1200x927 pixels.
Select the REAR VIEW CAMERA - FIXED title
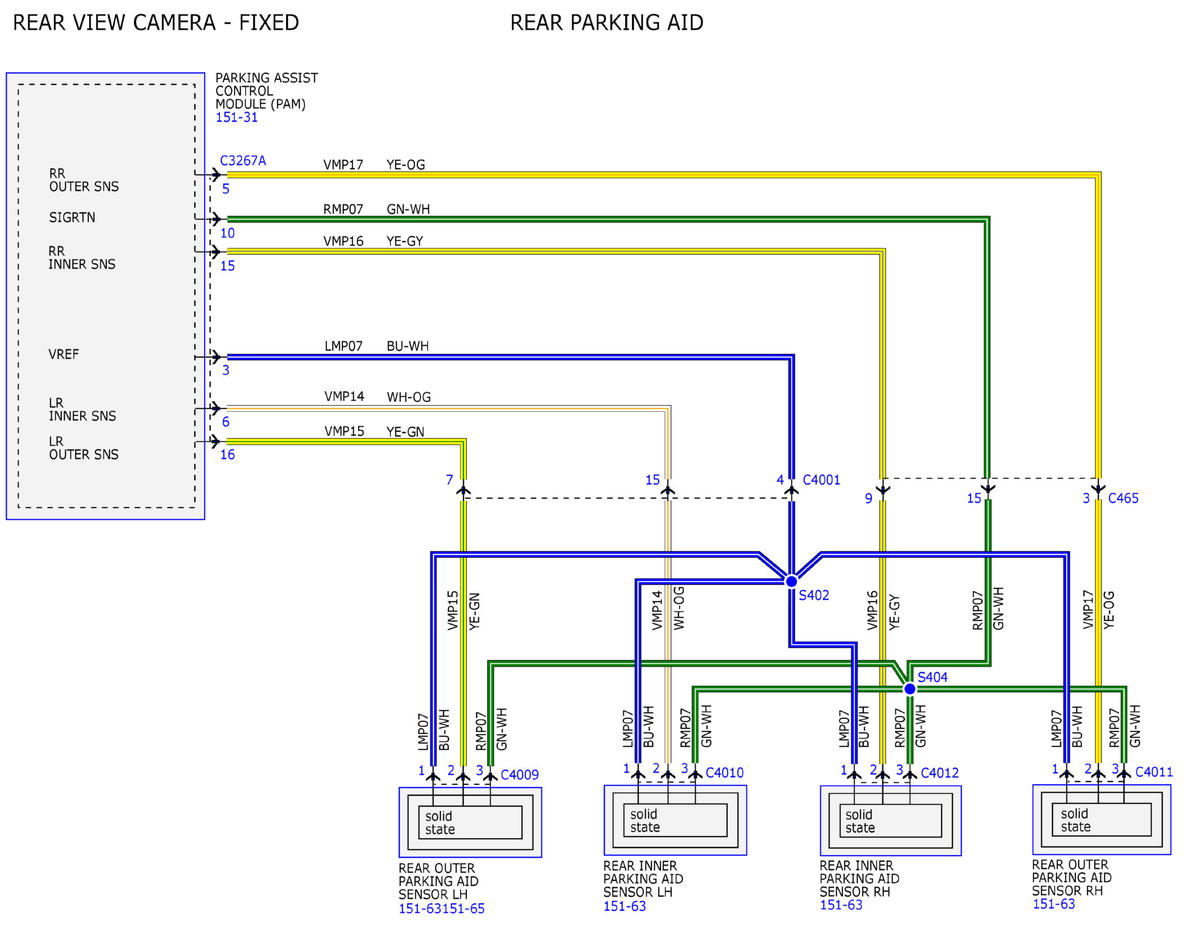(156, 22)
